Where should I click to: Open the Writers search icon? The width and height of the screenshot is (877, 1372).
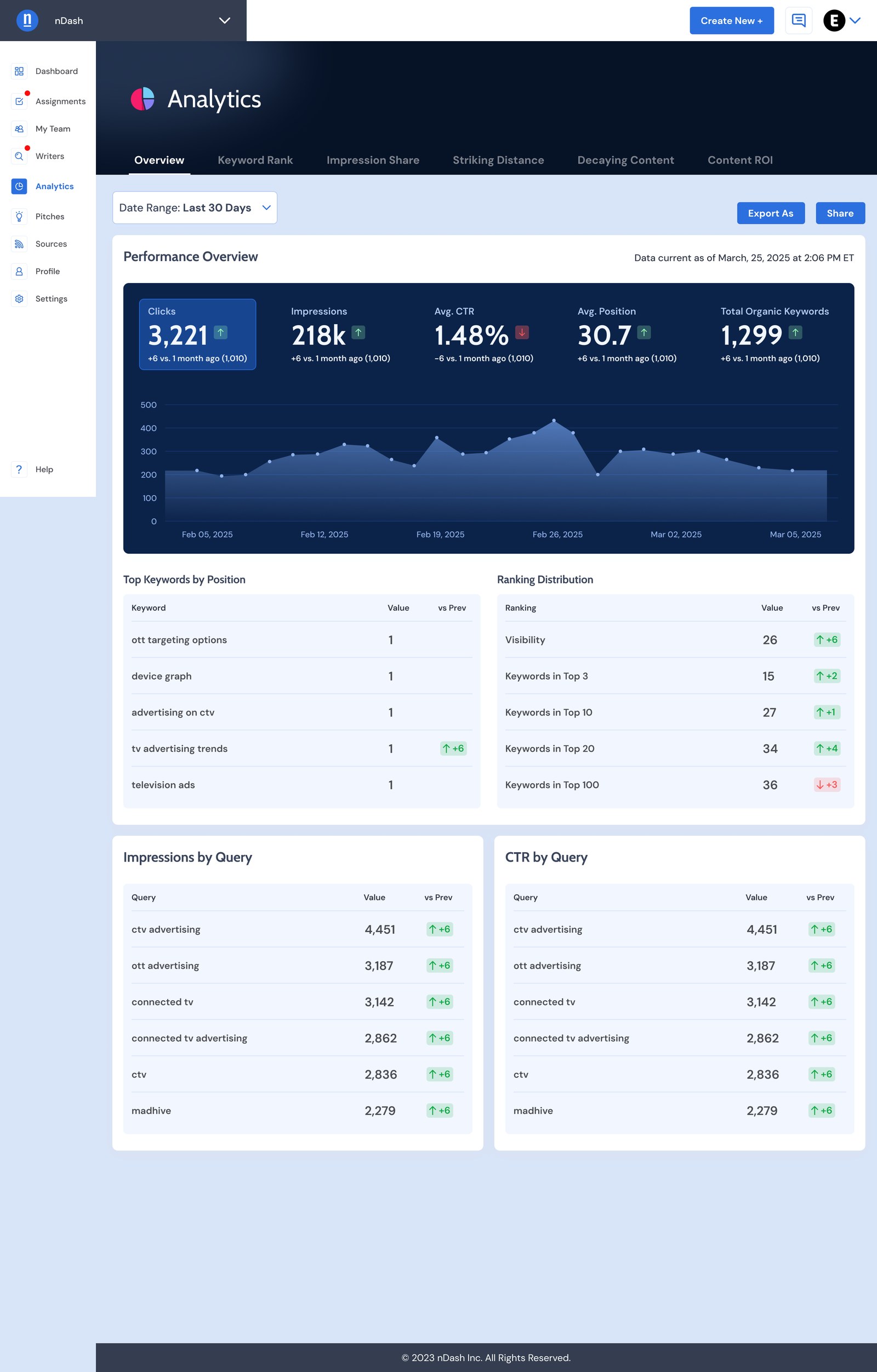pos(19,156)
